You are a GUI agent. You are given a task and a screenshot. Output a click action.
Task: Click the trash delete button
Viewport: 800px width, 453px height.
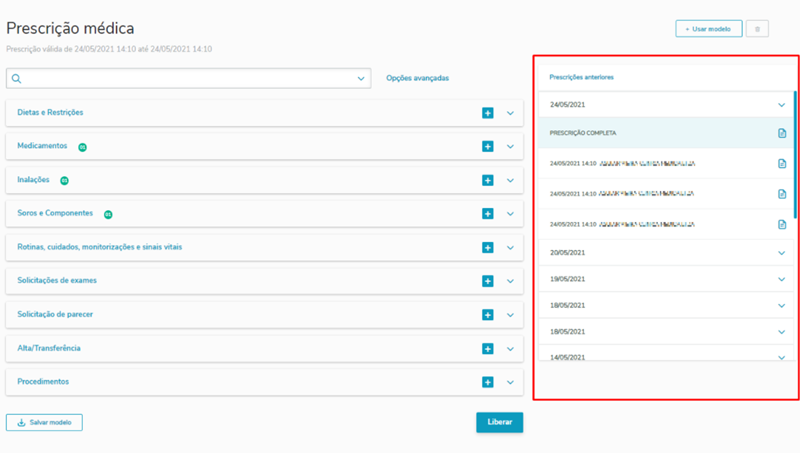pos(757,29)
